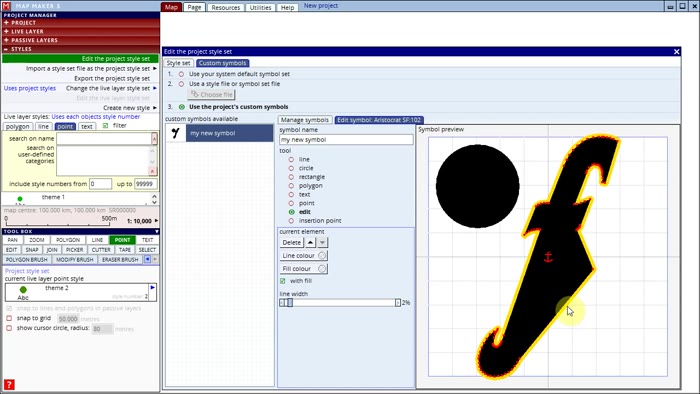This screenshot has width=700, height=394.
Task: Open the Utilities menu tab
Action: 260,7
